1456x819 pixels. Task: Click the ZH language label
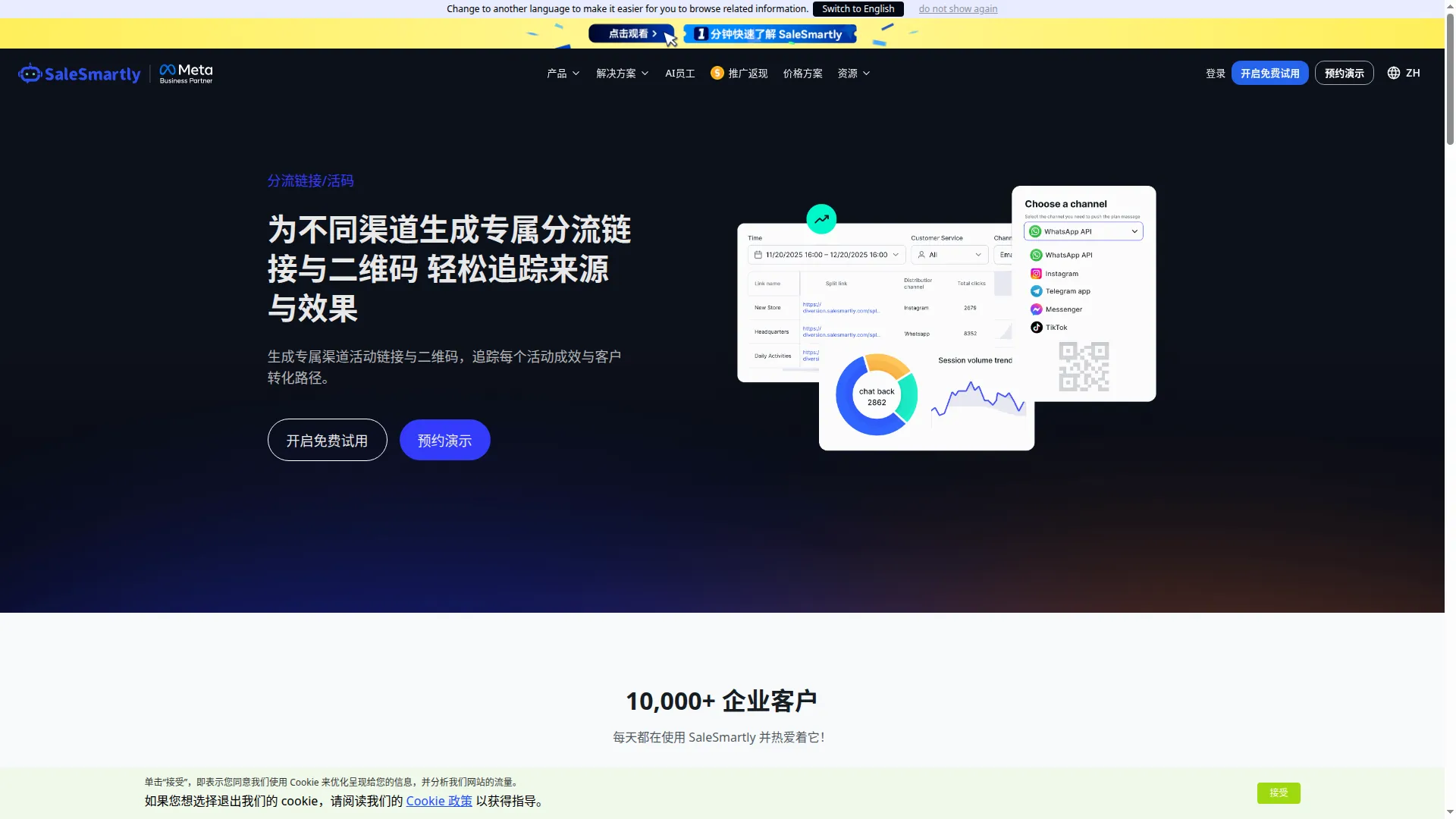coord(1413,73)
